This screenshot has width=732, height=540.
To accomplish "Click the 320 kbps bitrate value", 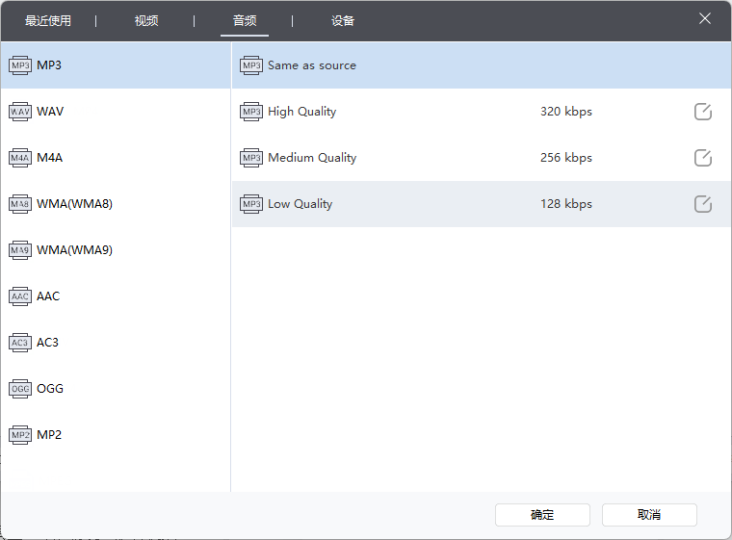I will click(566, 112).
